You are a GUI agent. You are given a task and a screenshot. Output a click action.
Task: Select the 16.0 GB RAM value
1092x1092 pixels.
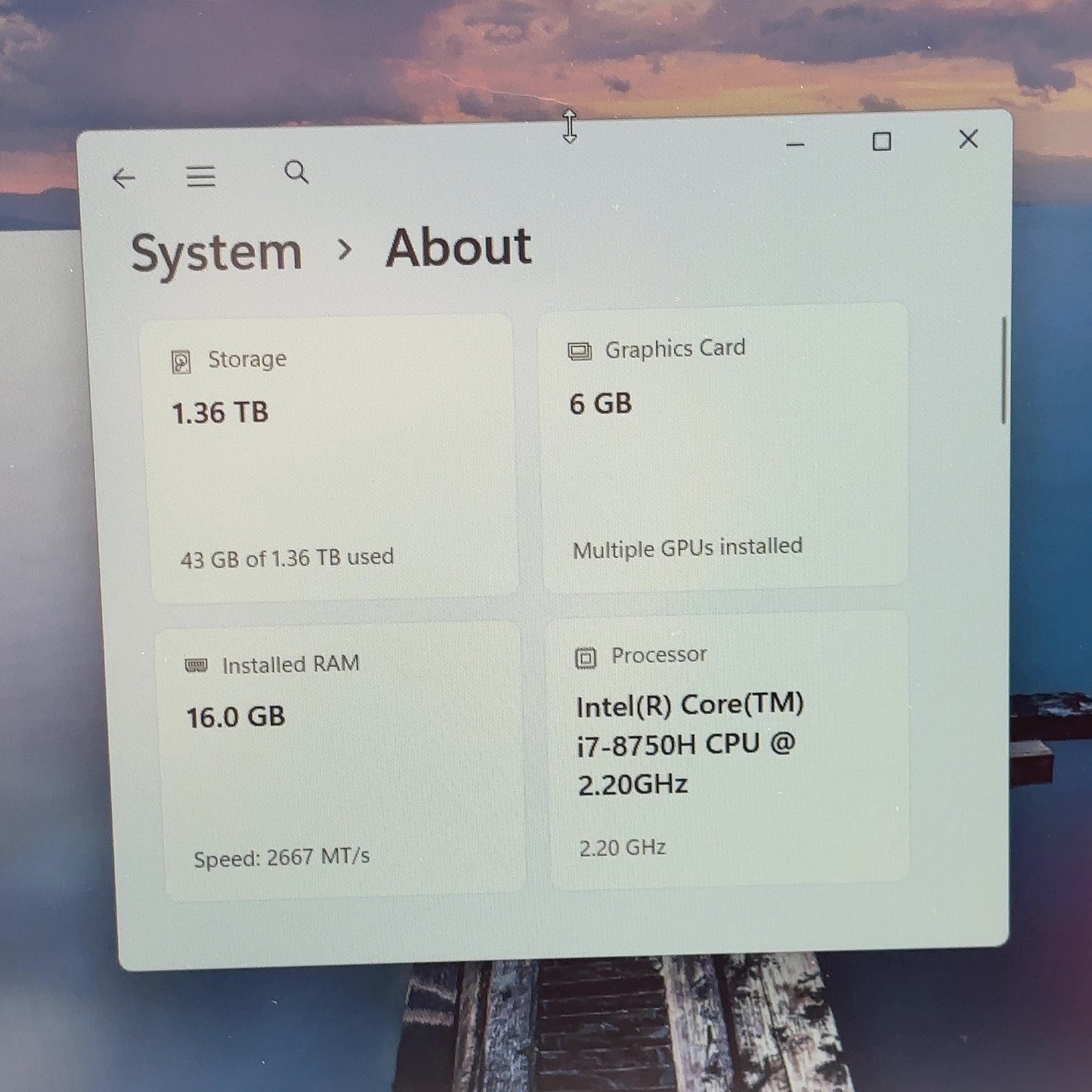(236, 716)
